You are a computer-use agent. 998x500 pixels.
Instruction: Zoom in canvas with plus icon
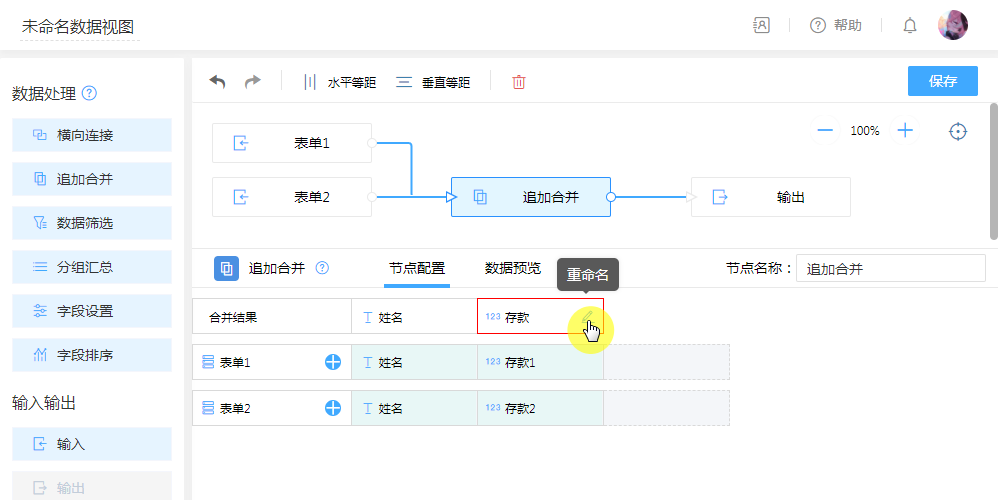pyautogui.click(x=905, y=131)
